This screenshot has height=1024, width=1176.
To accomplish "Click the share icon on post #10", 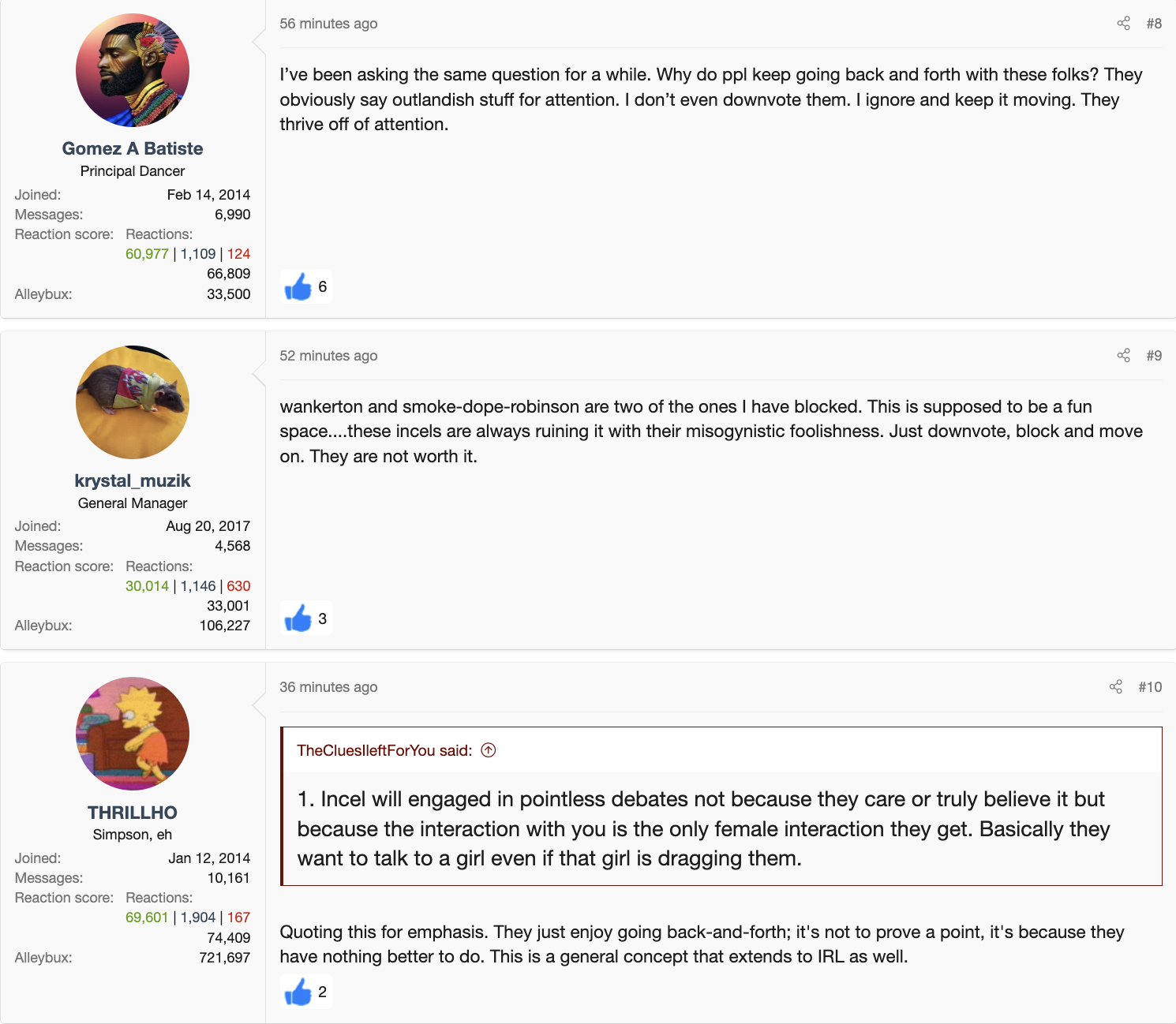I will point(1115,687).
